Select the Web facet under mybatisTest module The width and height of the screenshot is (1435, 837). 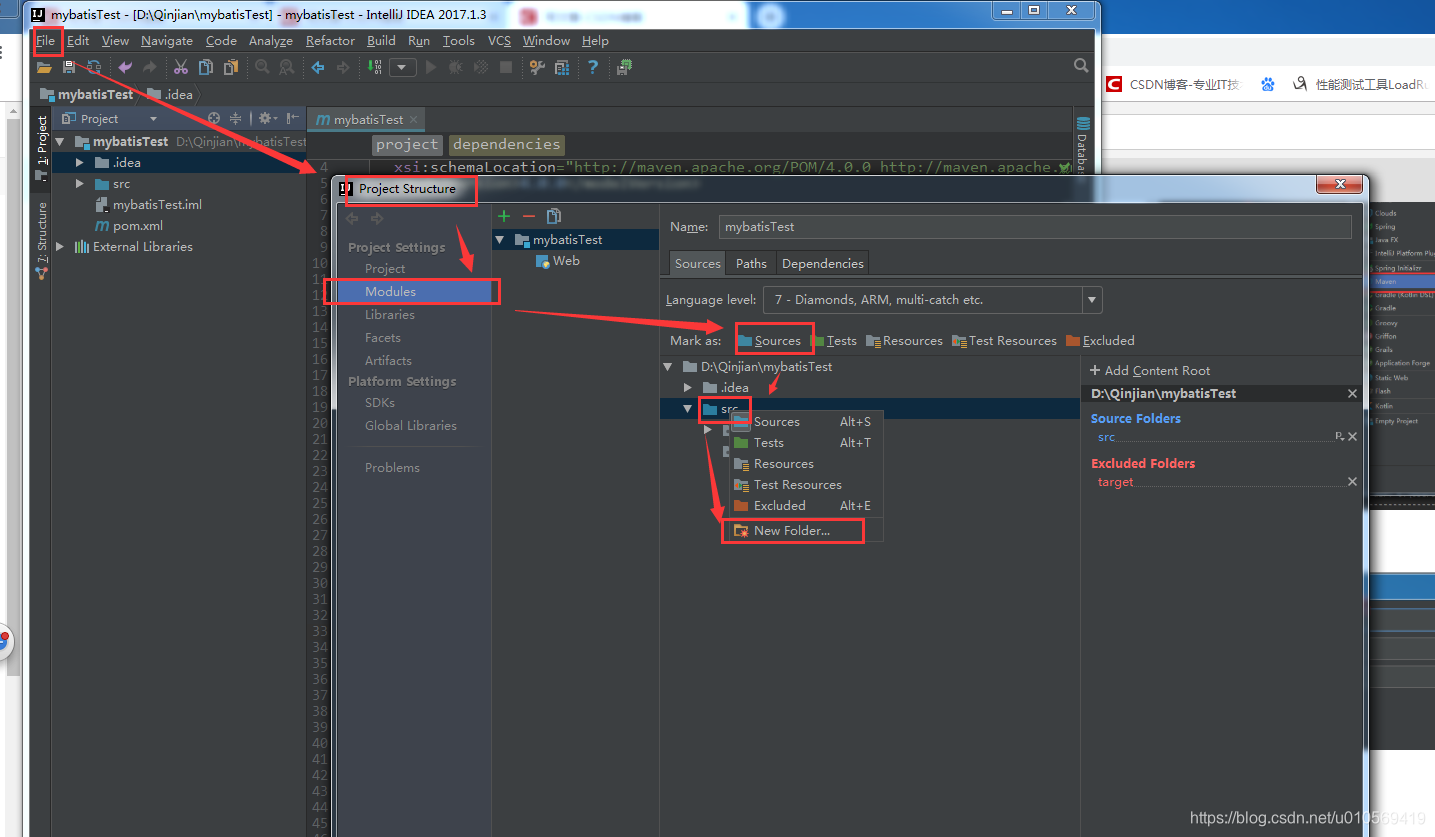click(557, 261)
